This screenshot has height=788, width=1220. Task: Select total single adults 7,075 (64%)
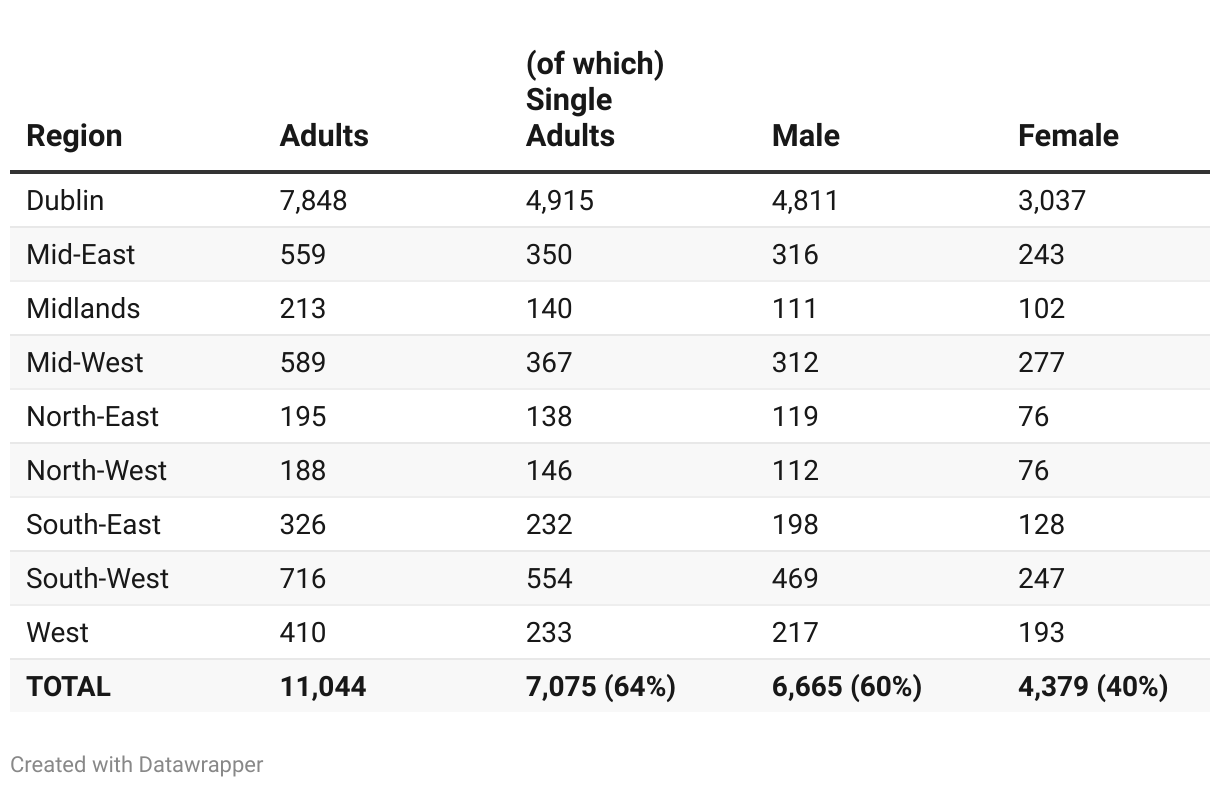pos(600,687)
